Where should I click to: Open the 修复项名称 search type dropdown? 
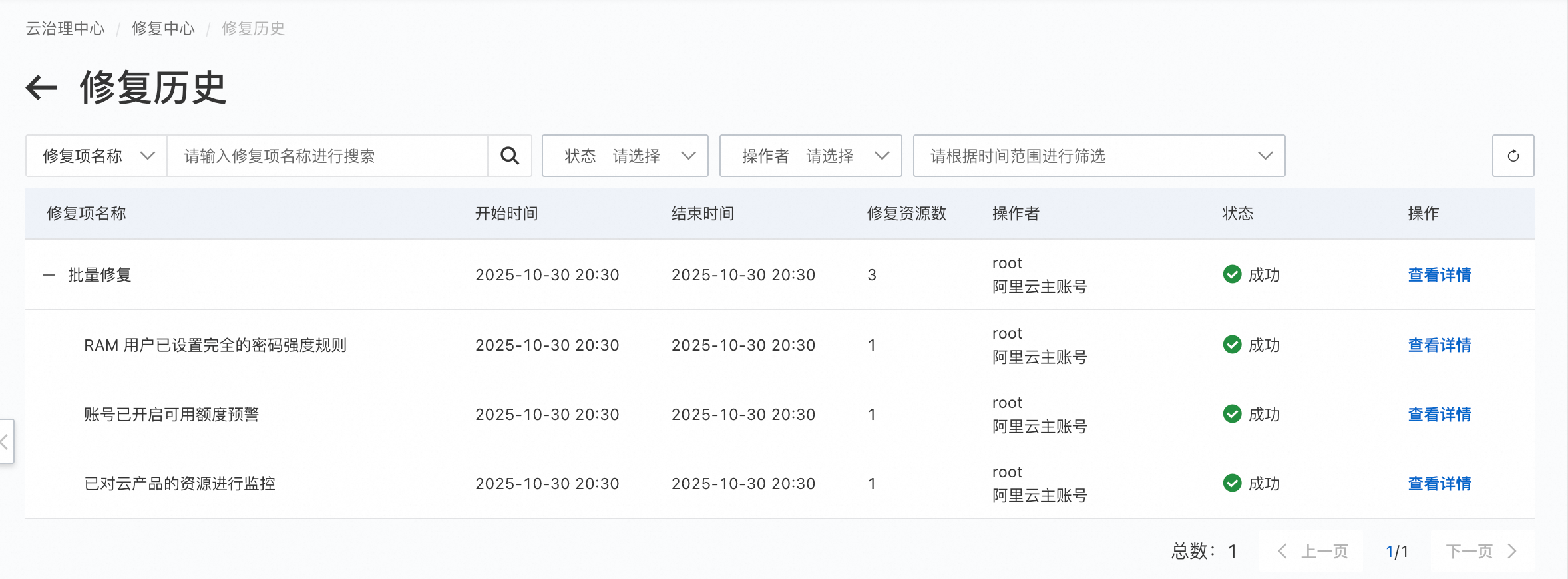tap(97, 156)
